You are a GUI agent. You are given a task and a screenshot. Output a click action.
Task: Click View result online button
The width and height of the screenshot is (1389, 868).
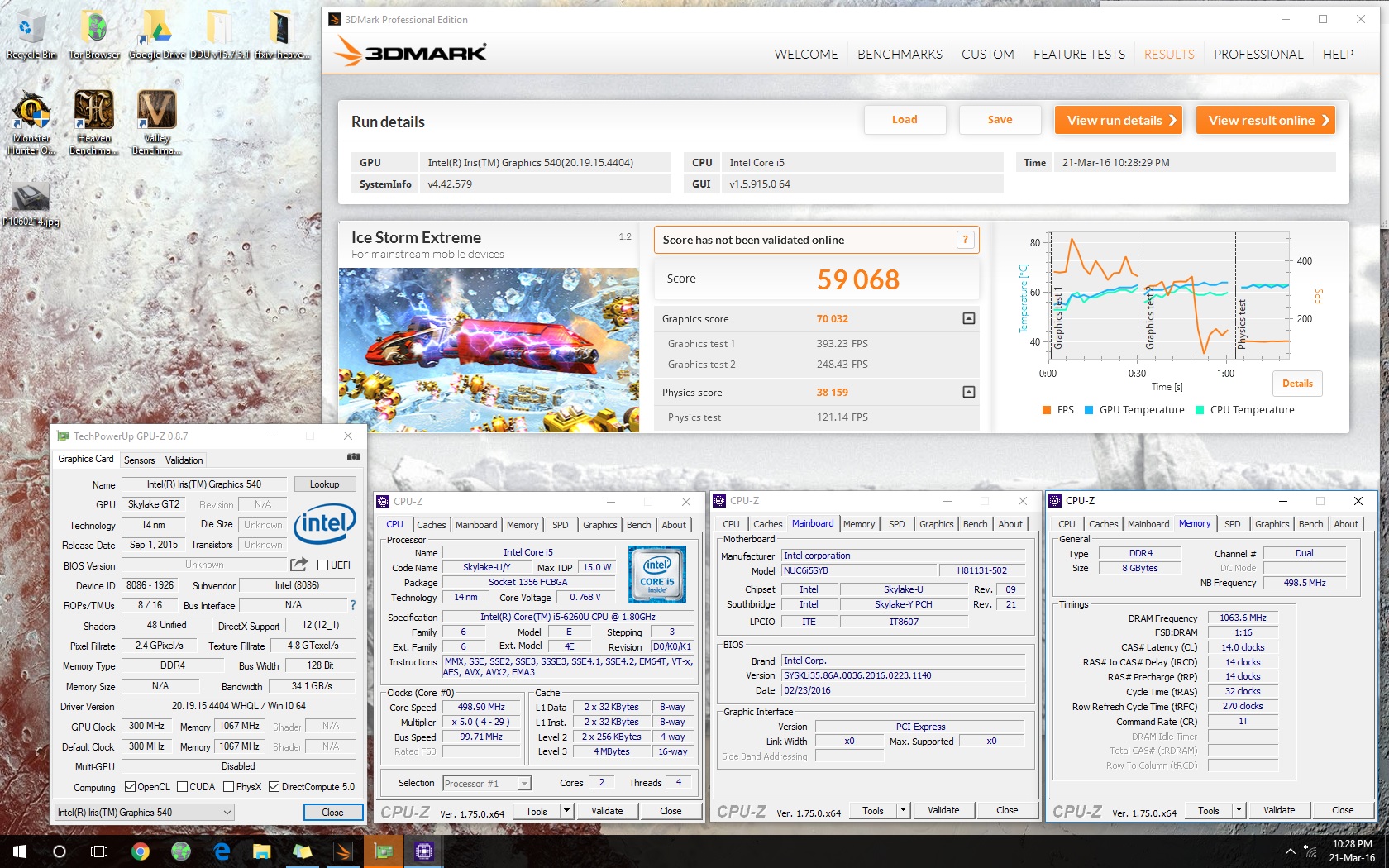pyautogui.click(x=1266, y=120)
